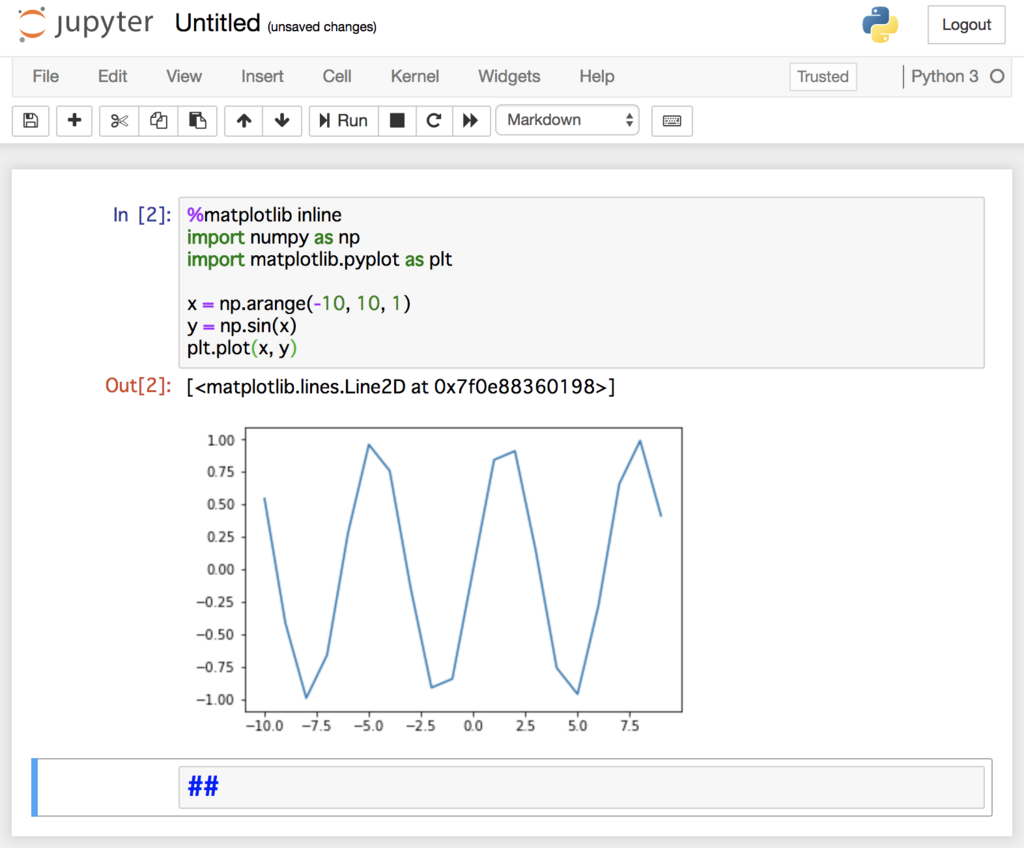1024x848 pixels.
Task: Open the View menu
Action: pyautogui.click(x=184, y=76)
